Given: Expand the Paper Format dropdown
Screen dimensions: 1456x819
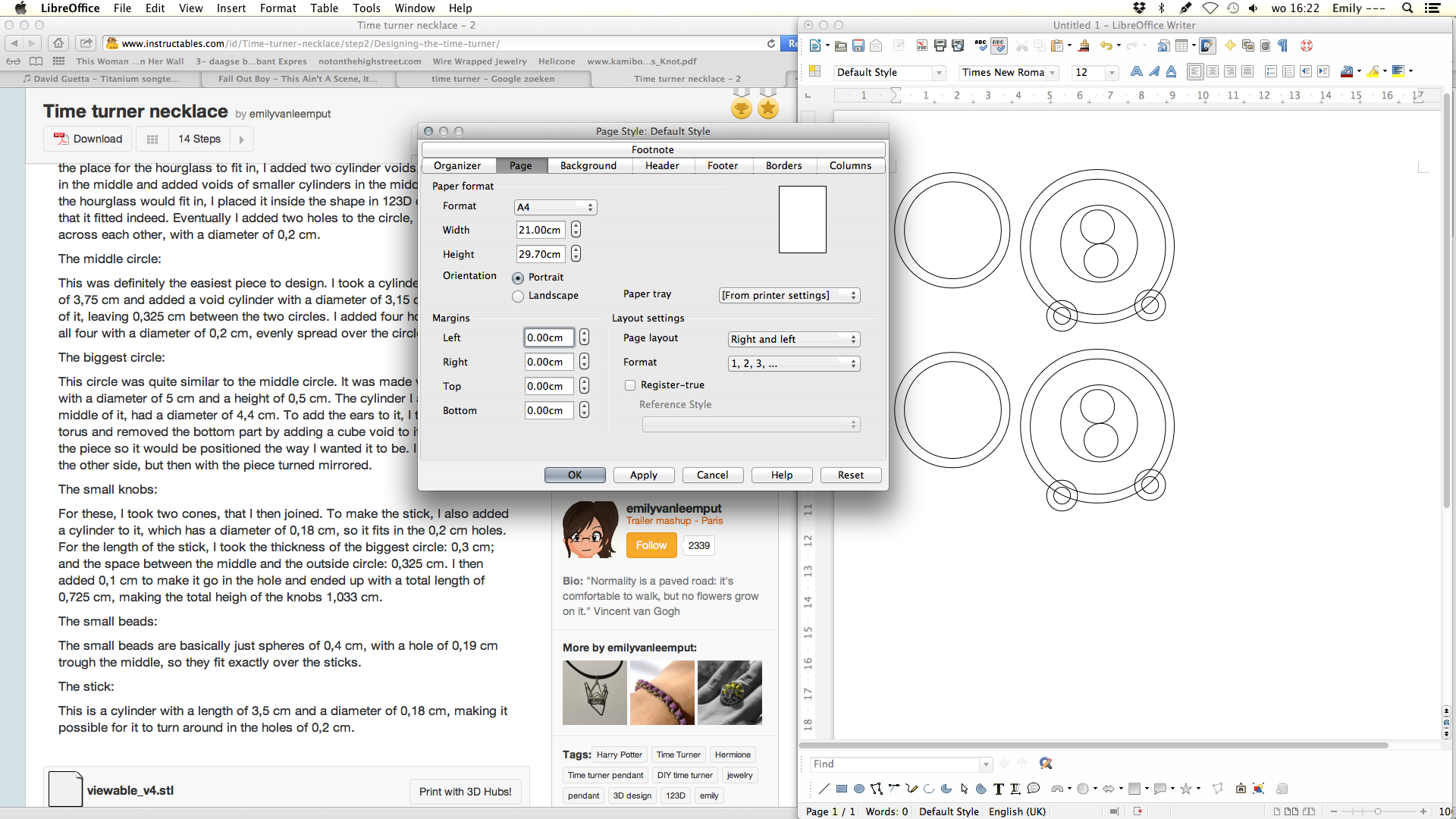Looking at the screenshot, I should (554, 206).
